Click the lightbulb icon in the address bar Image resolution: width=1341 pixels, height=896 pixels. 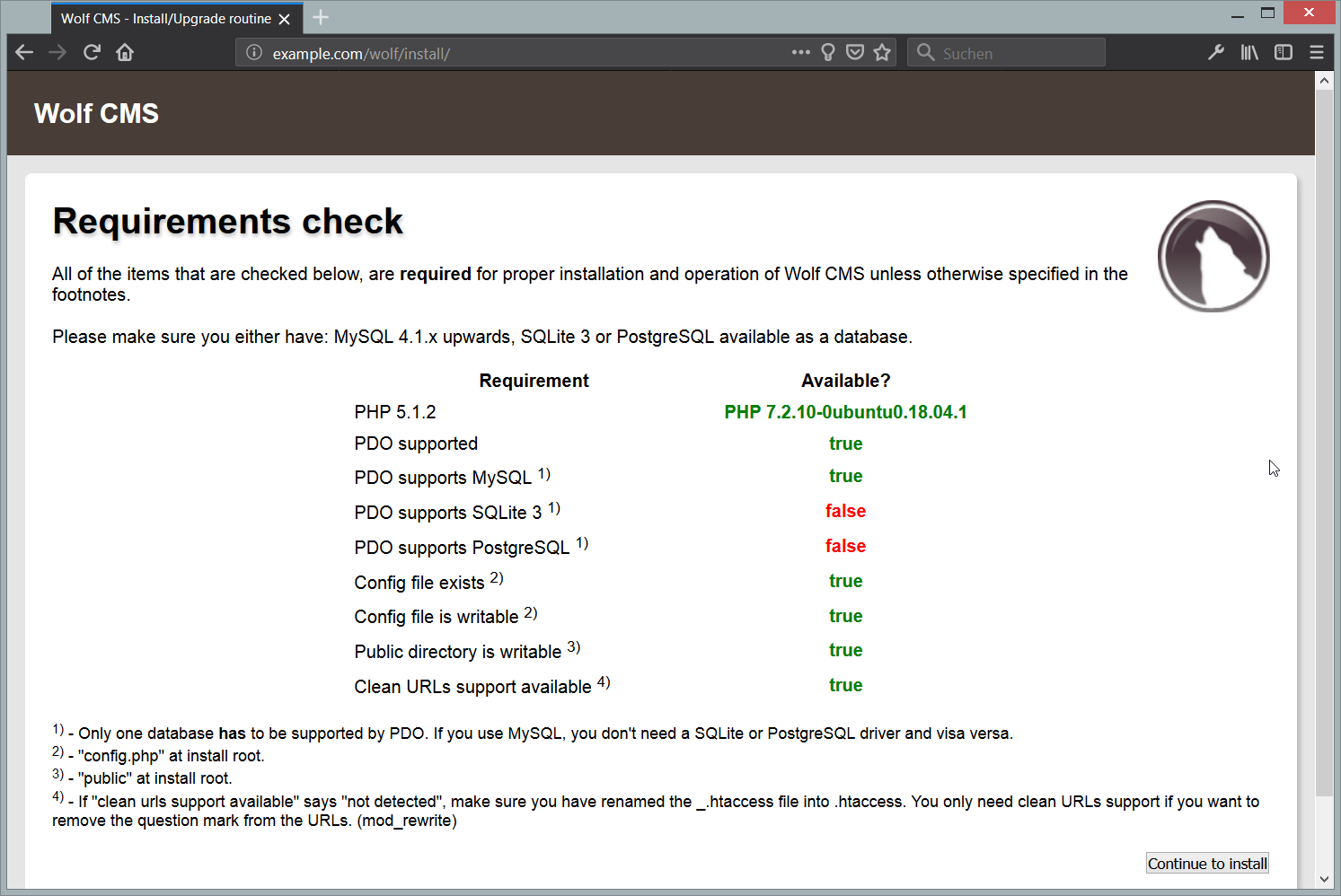[x=828, y=53]
